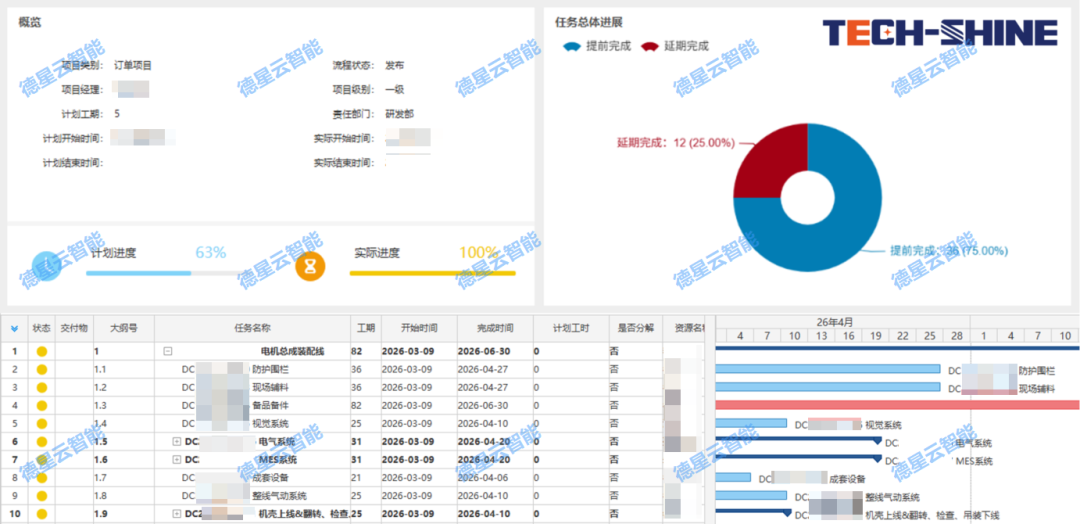Viewport: 1080px width, 524px height.
Task: Click the 任务名称 column header
Action: pos(253,328)
